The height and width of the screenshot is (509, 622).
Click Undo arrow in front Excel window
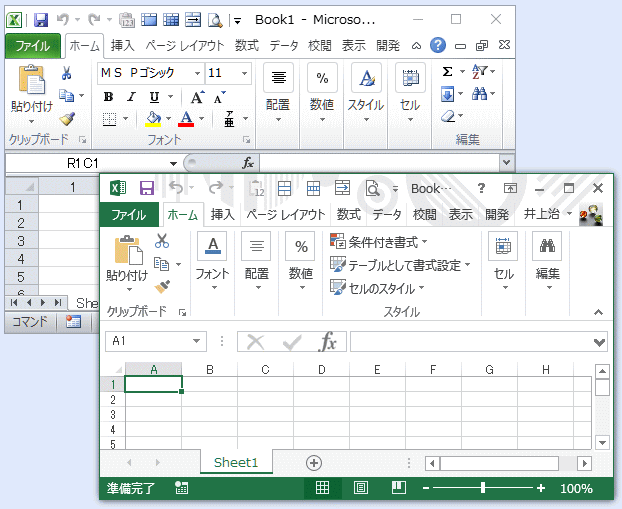pos(176,188)
